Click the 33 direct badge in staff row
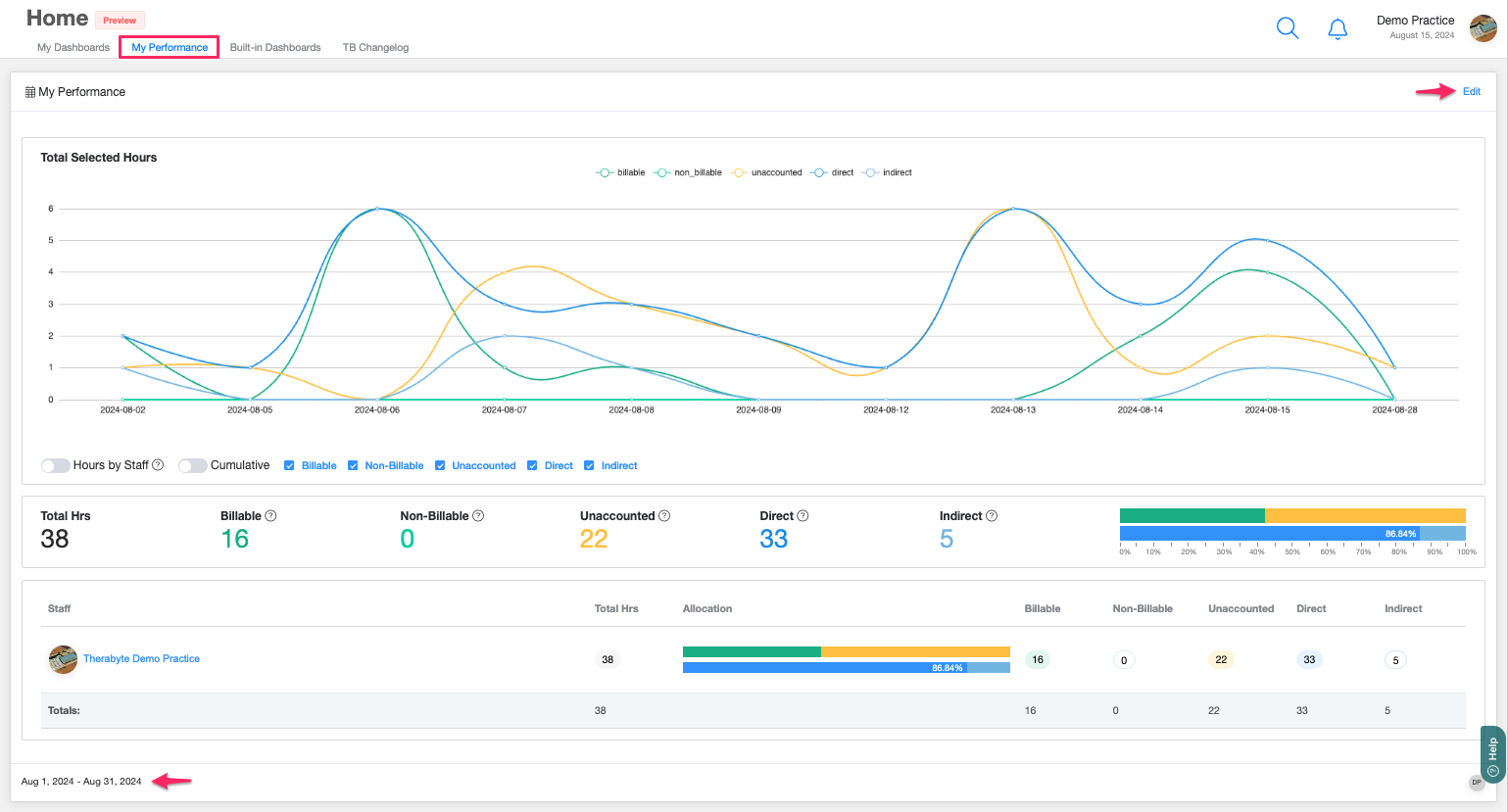The height and width of the screenshot is (812, 1508). tap(1309, 659)
